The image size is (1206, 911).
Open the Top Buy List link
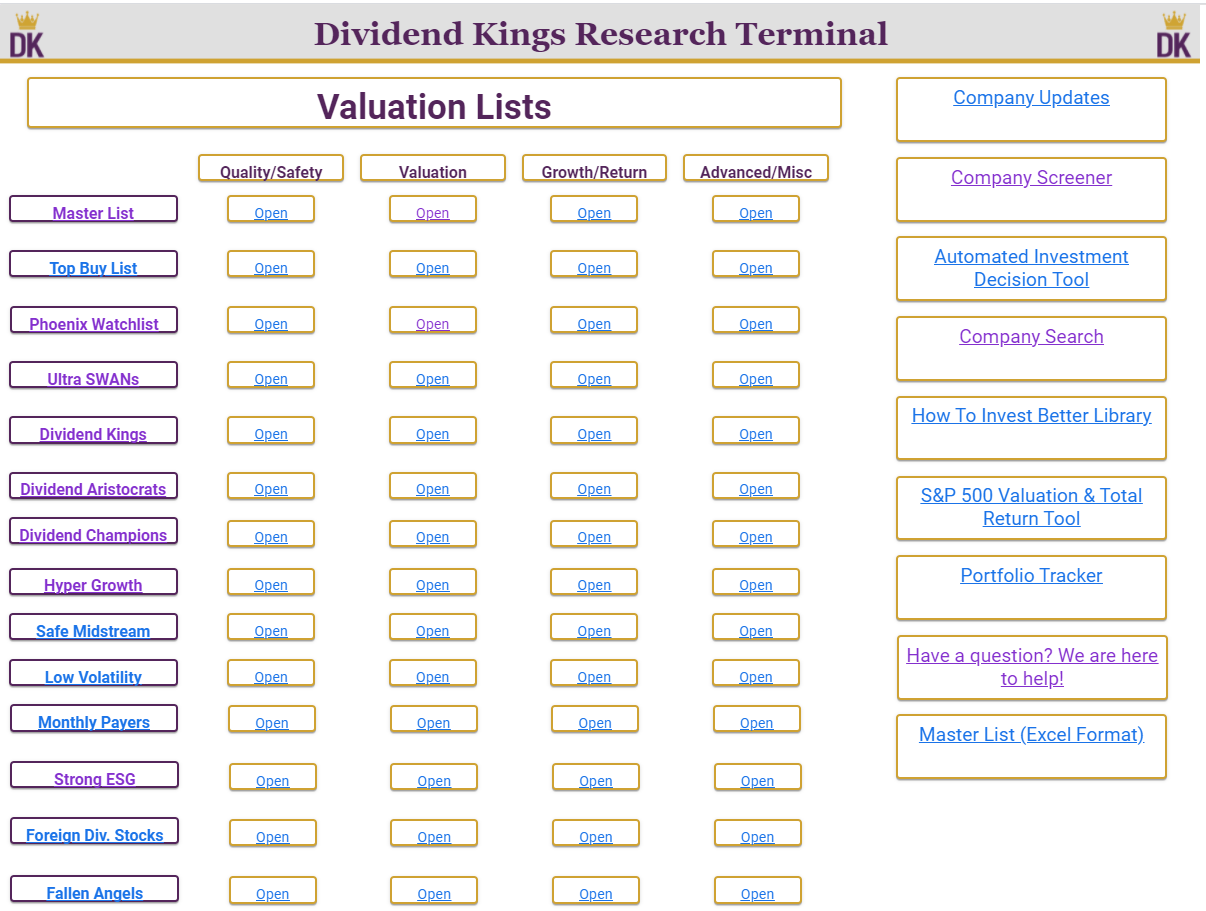(93, 268)
